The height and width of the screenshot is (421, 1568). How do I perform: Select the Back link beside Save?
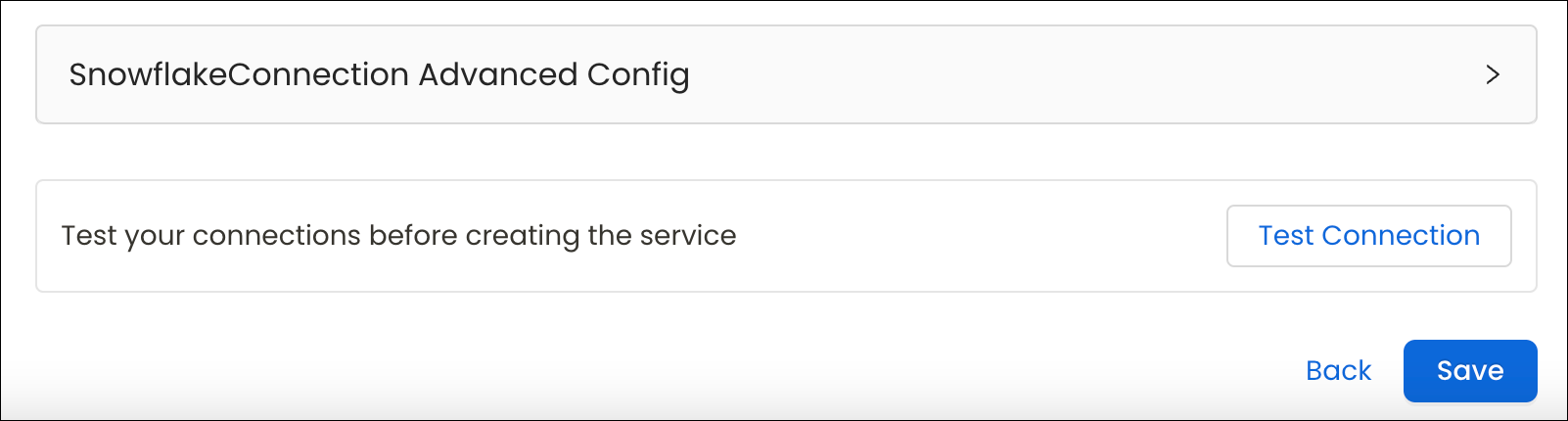pyautogui.click(x=1338, y=371)
